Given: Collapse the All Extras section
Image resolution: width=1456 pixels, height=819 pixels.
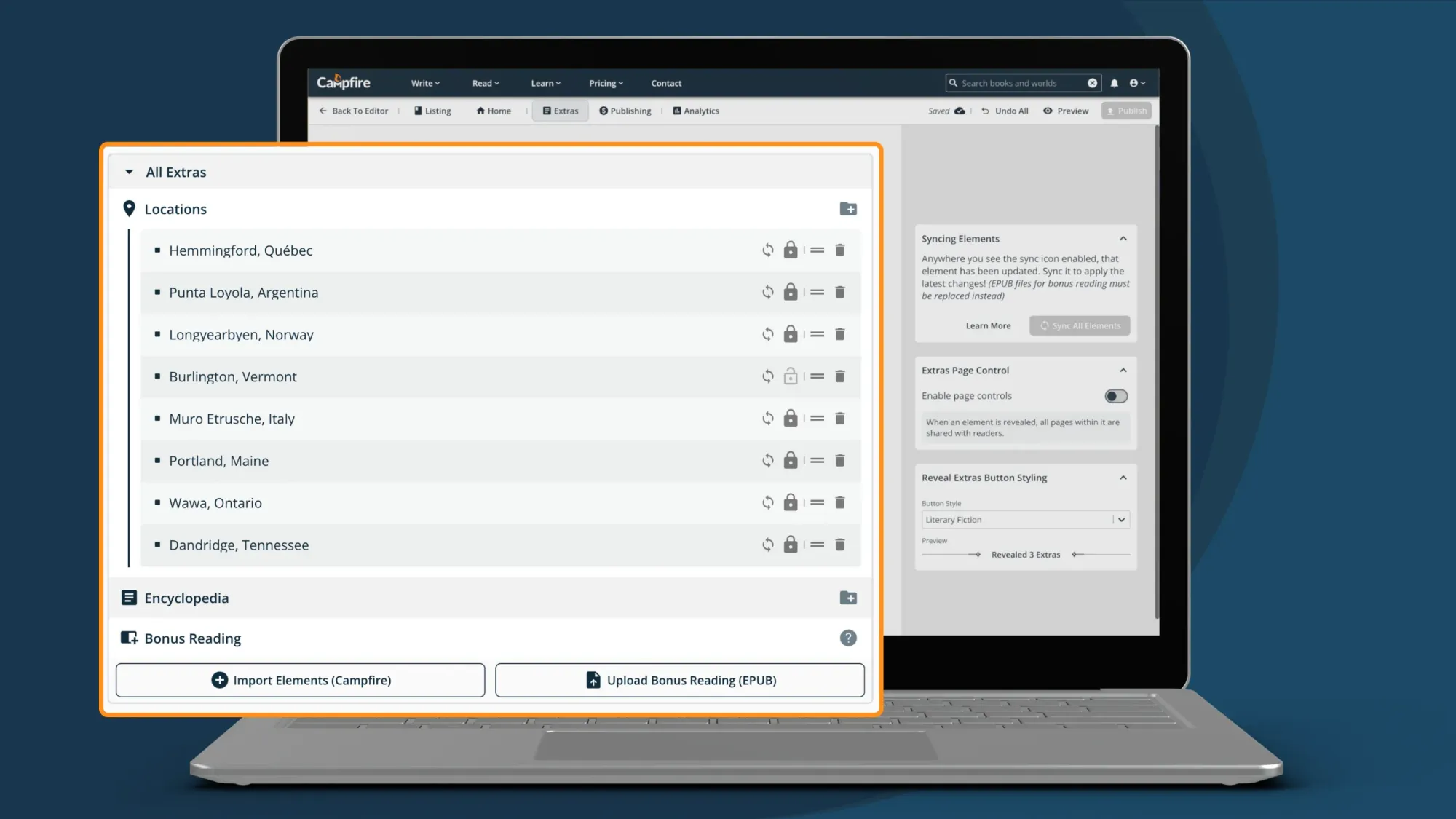Looking at the screenshot, I should [130, 172].
